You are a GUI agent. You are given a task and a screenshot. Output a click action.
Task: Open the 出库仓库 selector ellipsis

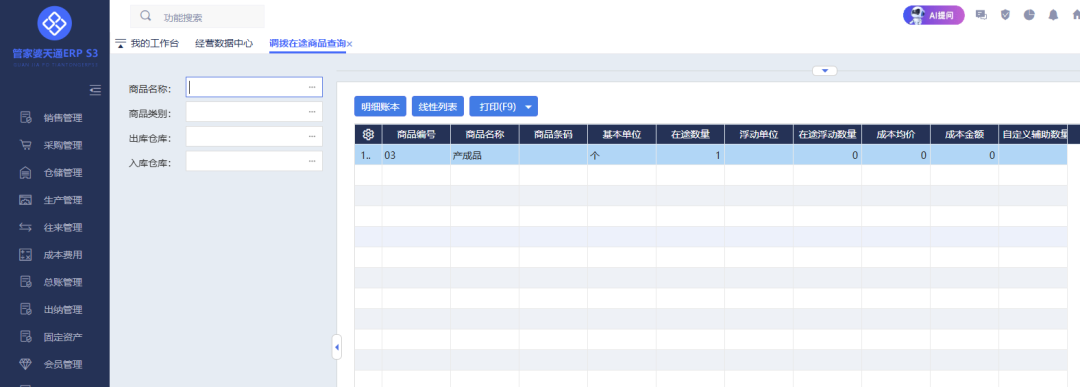click(312, 137)
